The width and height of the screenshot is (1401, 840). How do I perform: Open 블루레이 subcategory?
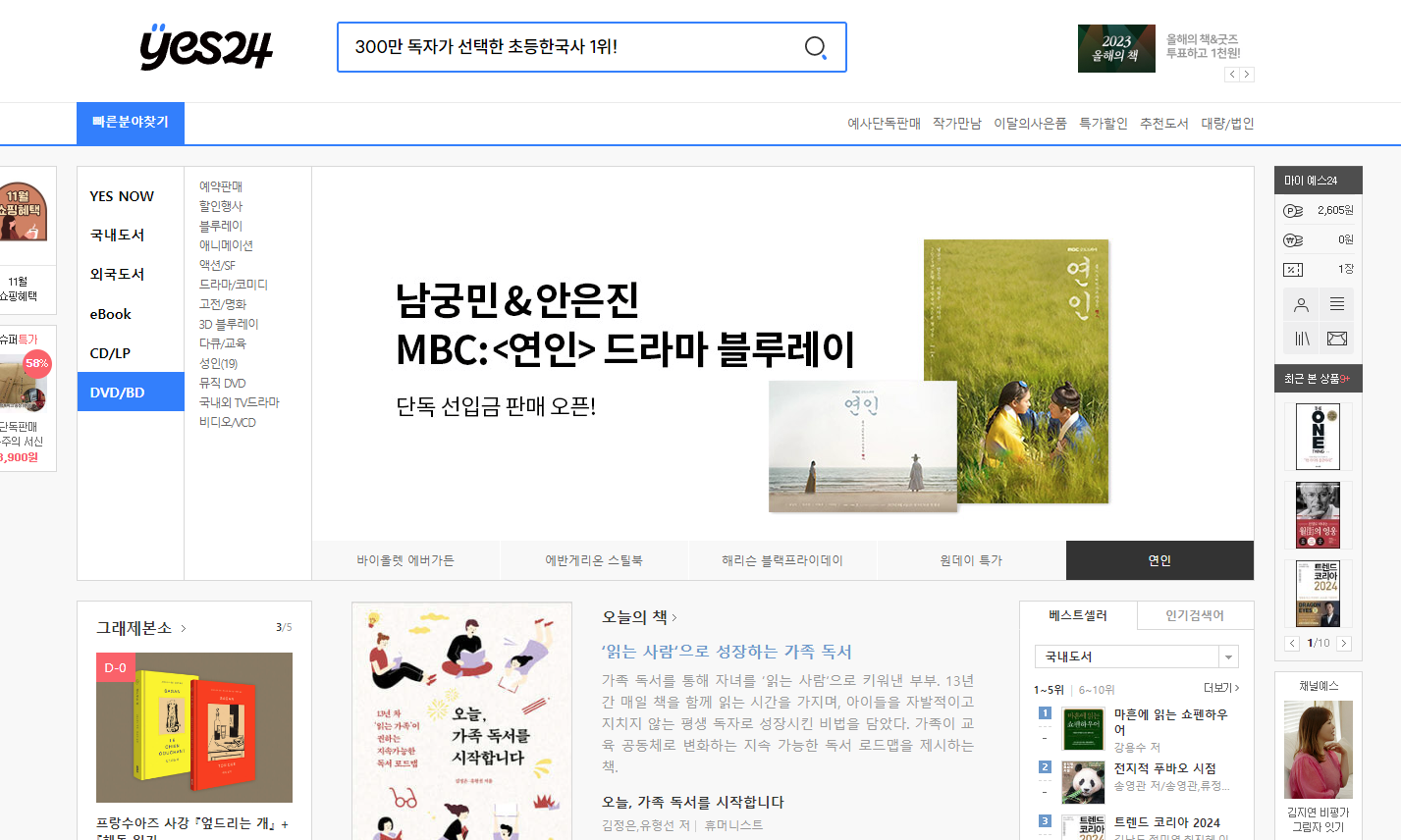tap(221, 226)
